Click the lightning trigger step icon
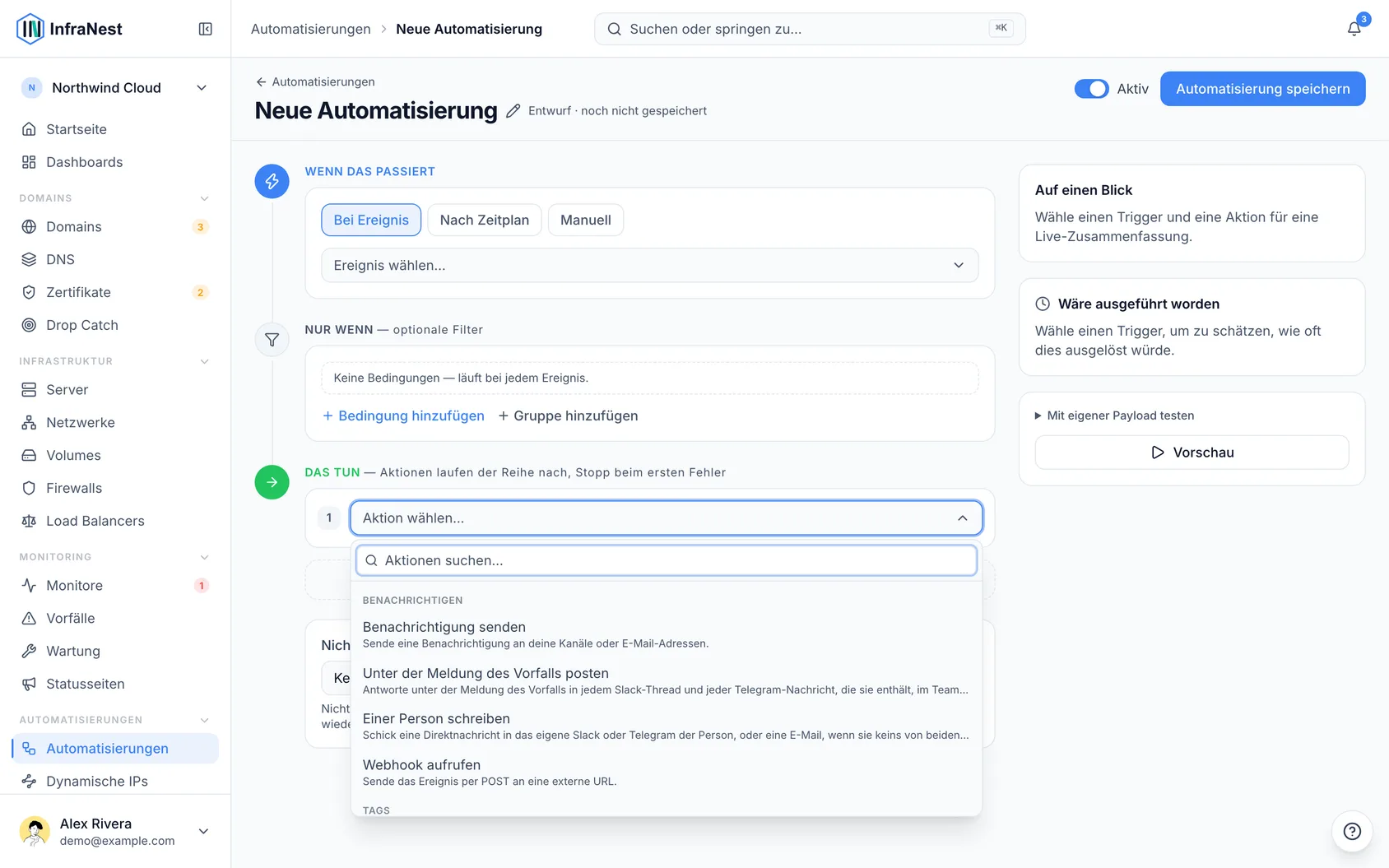 coord(272,181)
